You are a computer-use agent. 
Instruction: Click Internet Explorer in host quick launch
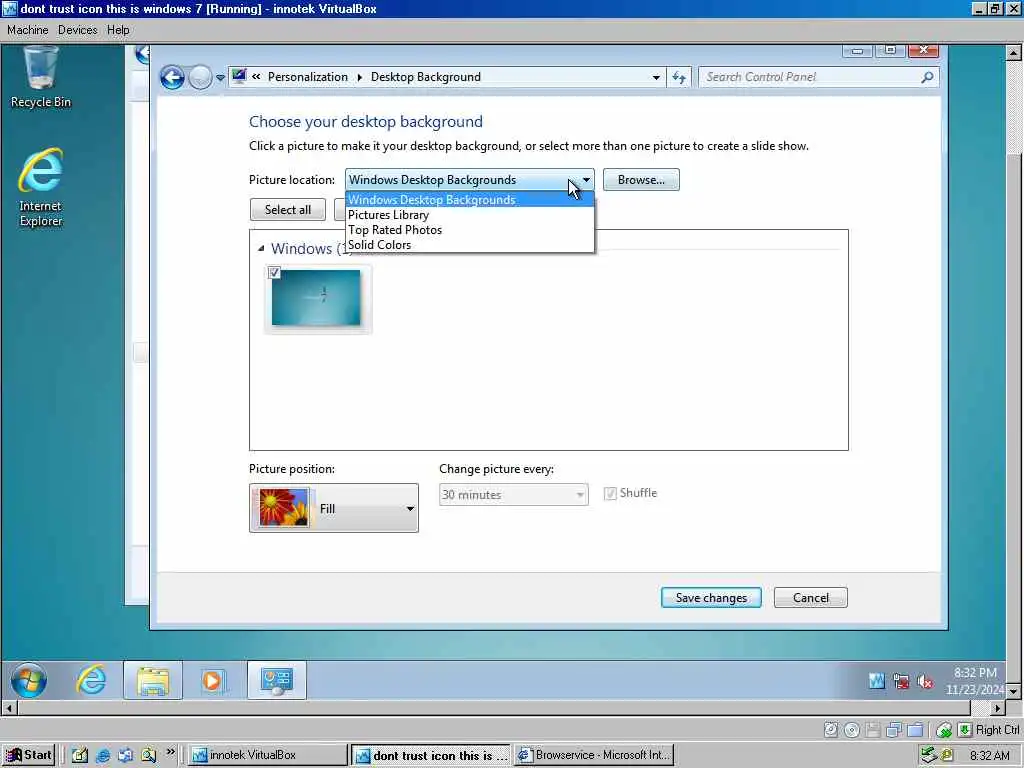coord(103,755)
